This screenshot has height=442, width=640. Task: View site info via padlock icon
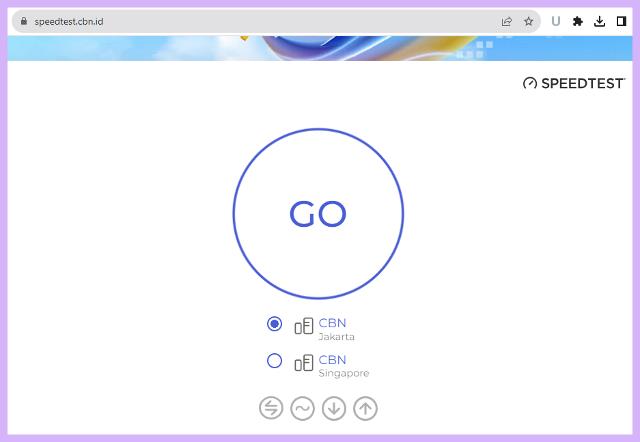tap(24, 21)
